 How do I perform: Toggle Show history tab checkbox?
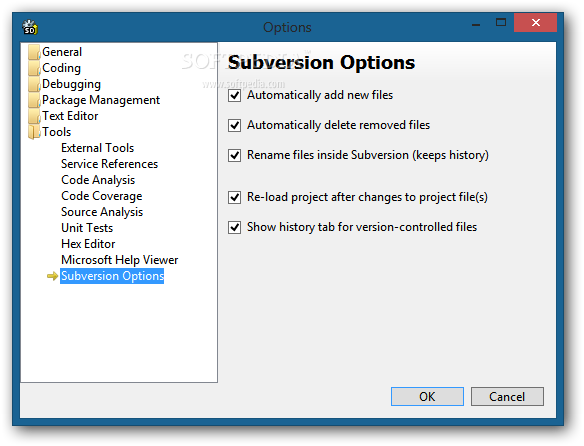click(x=234, y=227)
